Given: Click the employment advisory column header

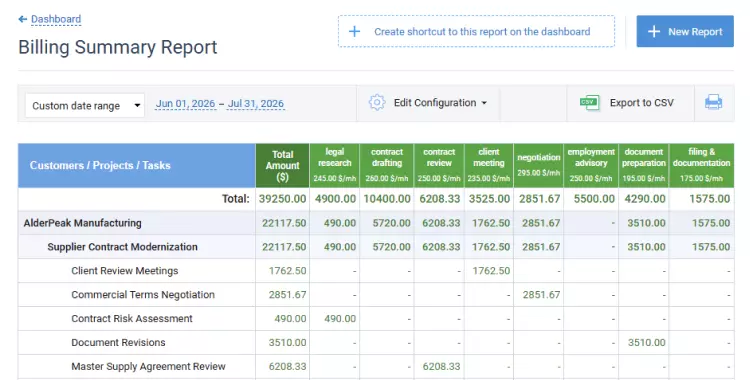Looking at the screenshot, I should [591, 165].
